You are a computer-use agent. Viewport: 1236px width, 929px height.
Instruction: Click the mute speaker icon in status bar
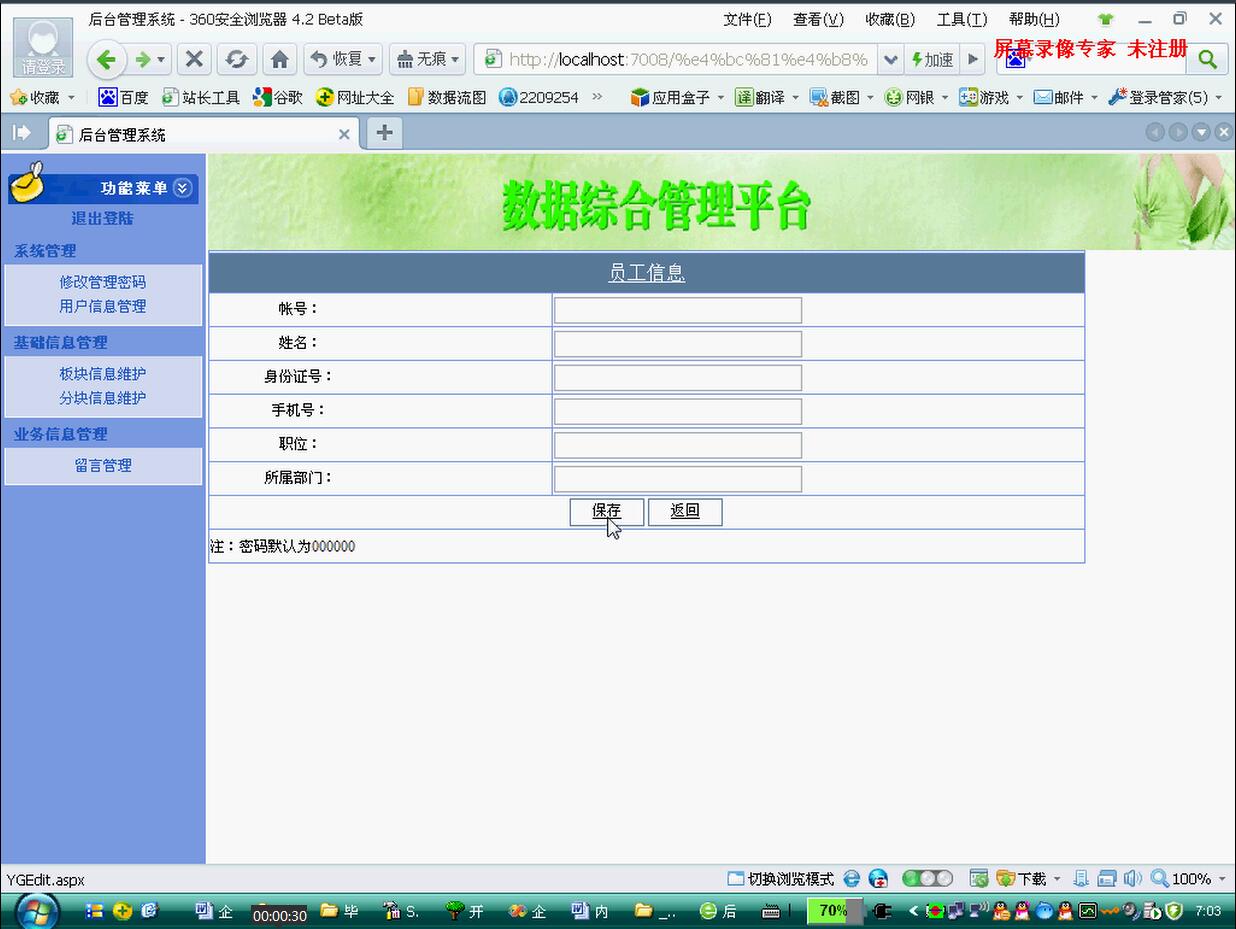[x=1132, y=879]
